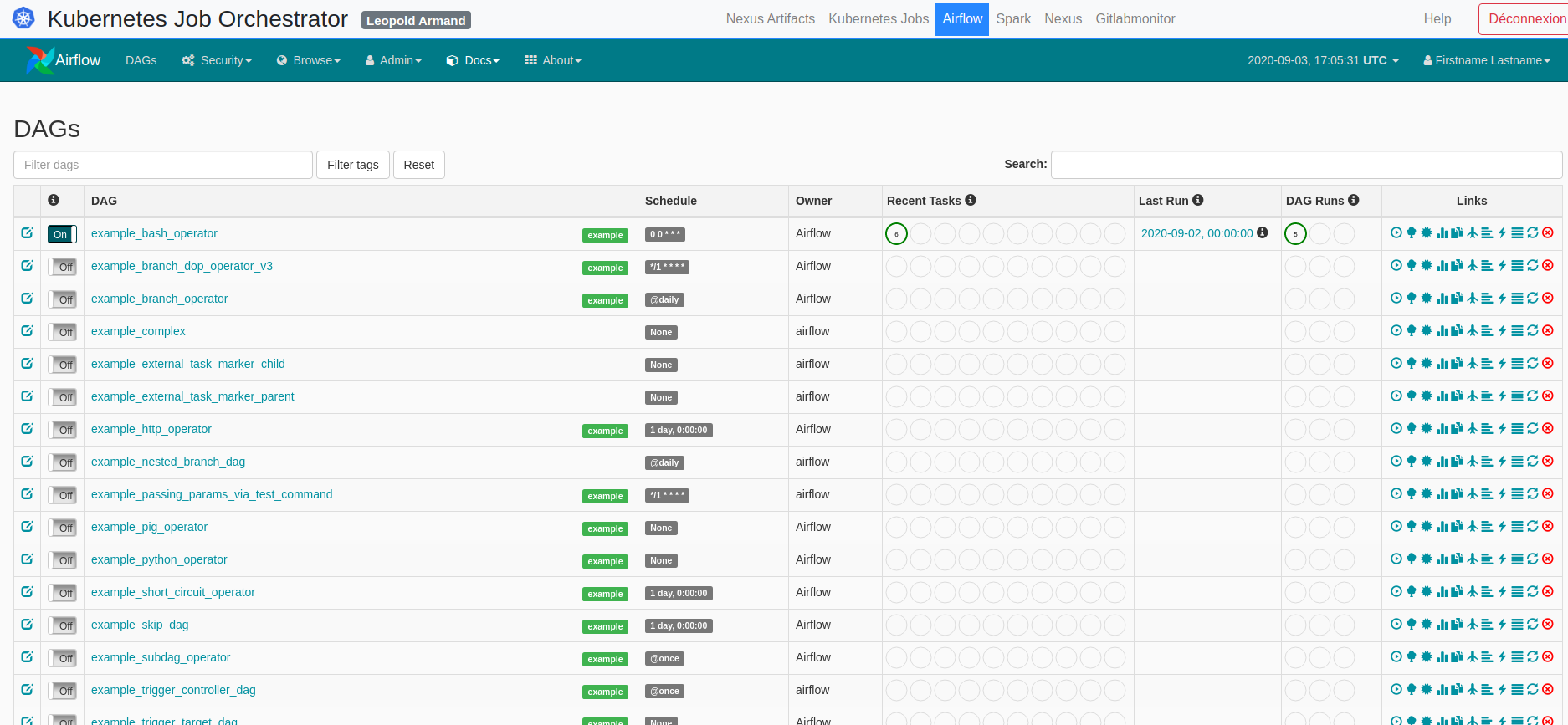Enable the example_http_operator DAG toggle
Viewport: 1568px width, 725px height.
click(62, 430)
